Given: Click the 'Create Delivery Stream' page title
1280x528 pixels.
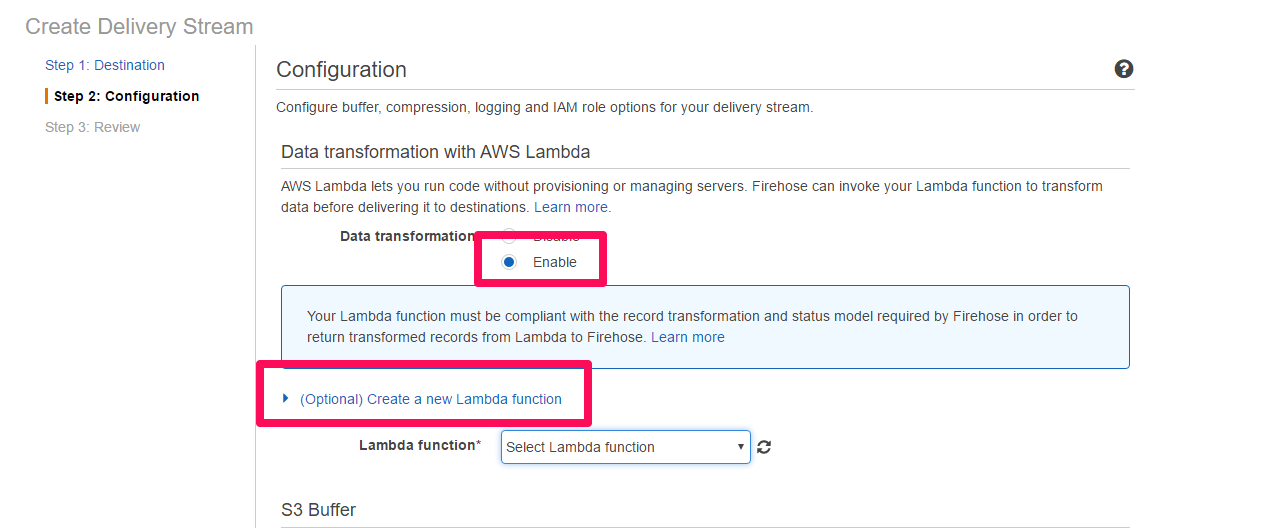Looking at the screenshot, I should tap(139, 27).
